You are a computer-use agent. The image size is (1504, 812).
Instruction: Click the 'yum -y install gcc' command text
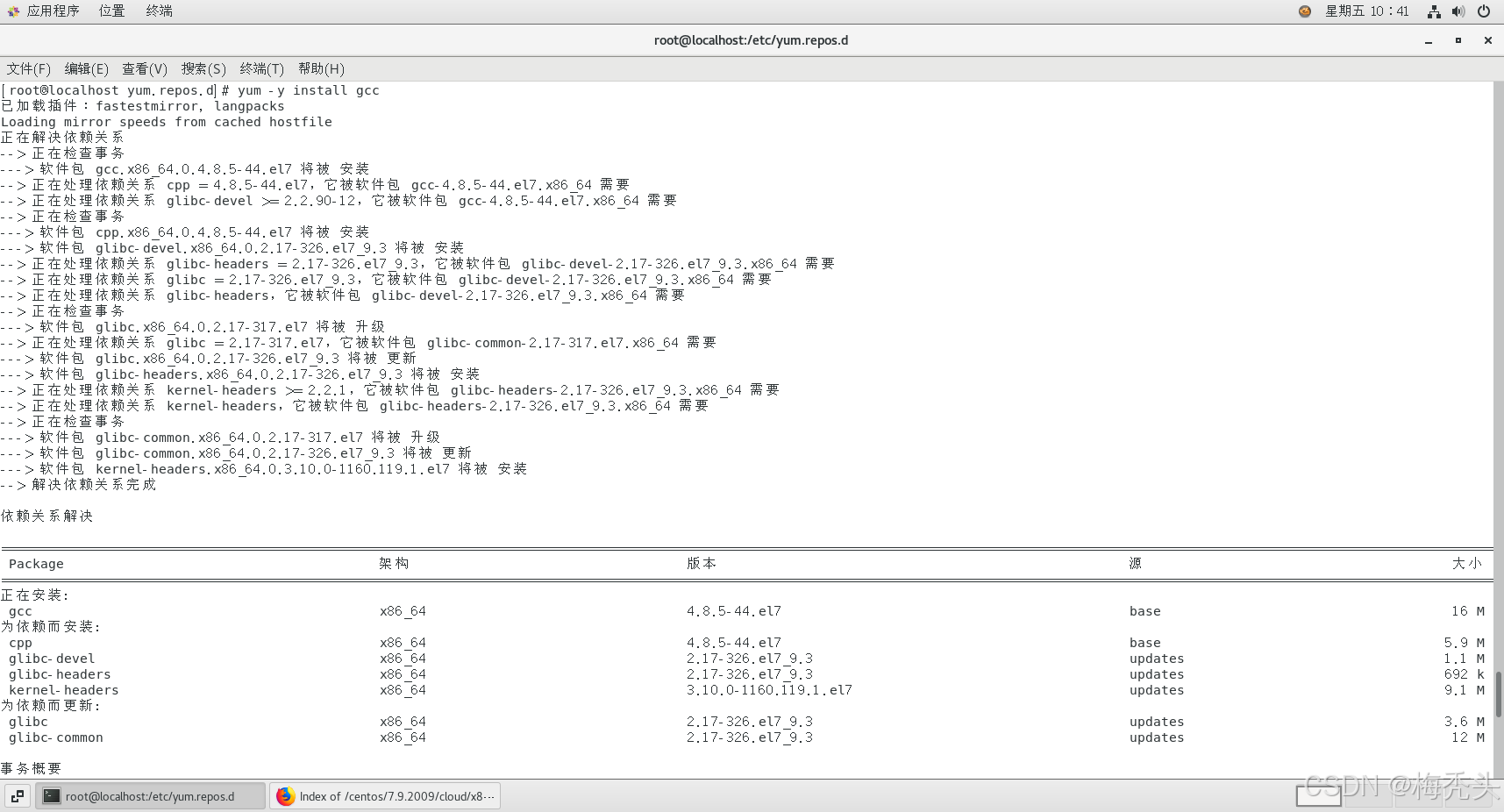pyautogui.click(x=309, y=90)
